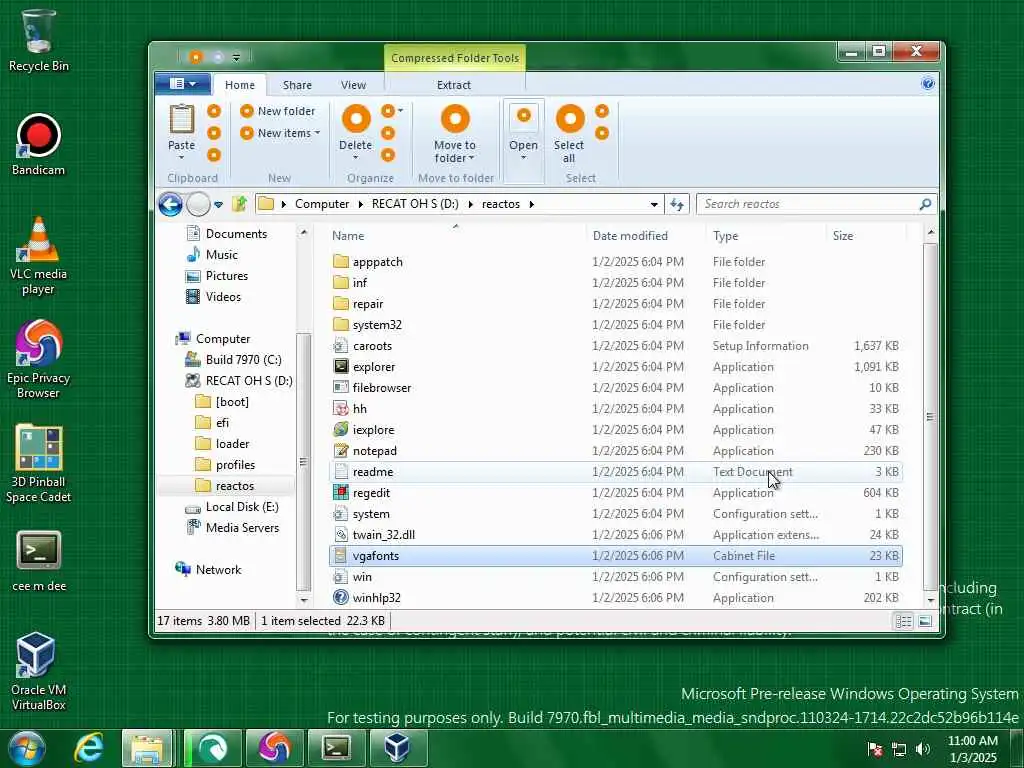Click the Select all ribbon icon

pos(569,119)
